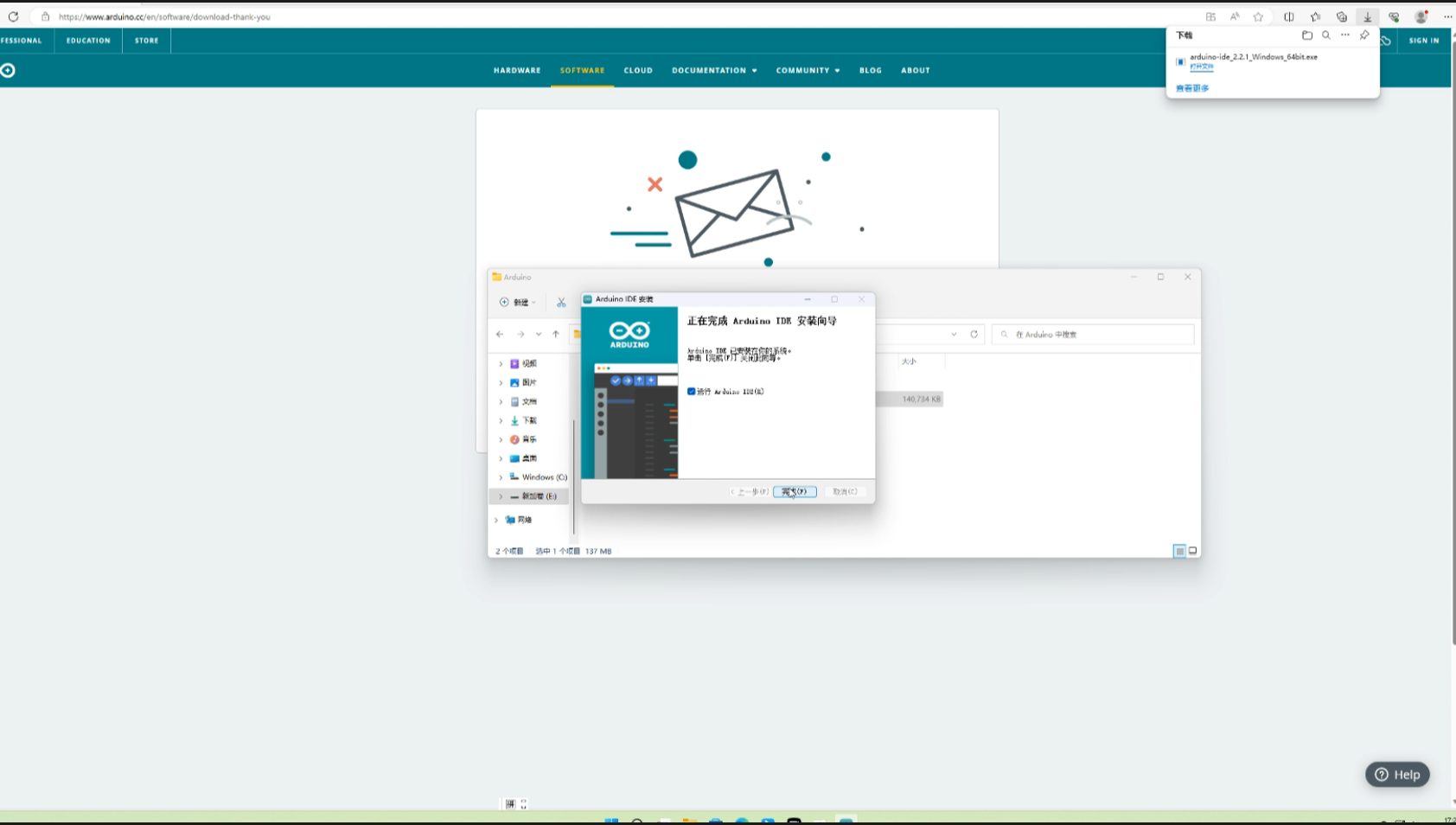
Task: Toggle the downloads toolbar button
Action: (1368, 16)
